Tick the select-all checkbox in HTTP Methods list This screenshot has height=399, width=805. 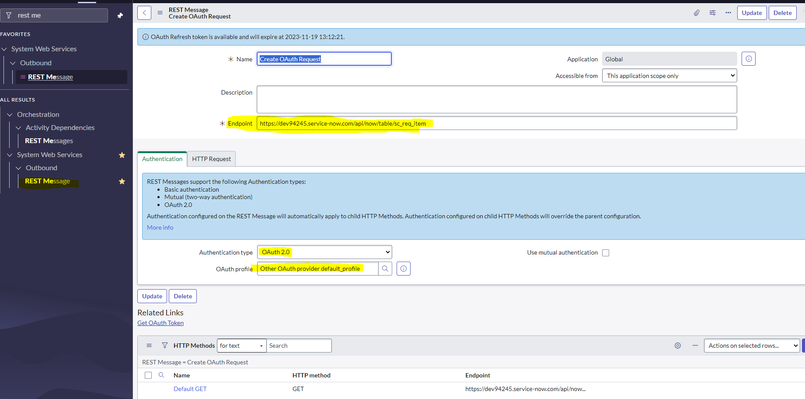[148, 375]
